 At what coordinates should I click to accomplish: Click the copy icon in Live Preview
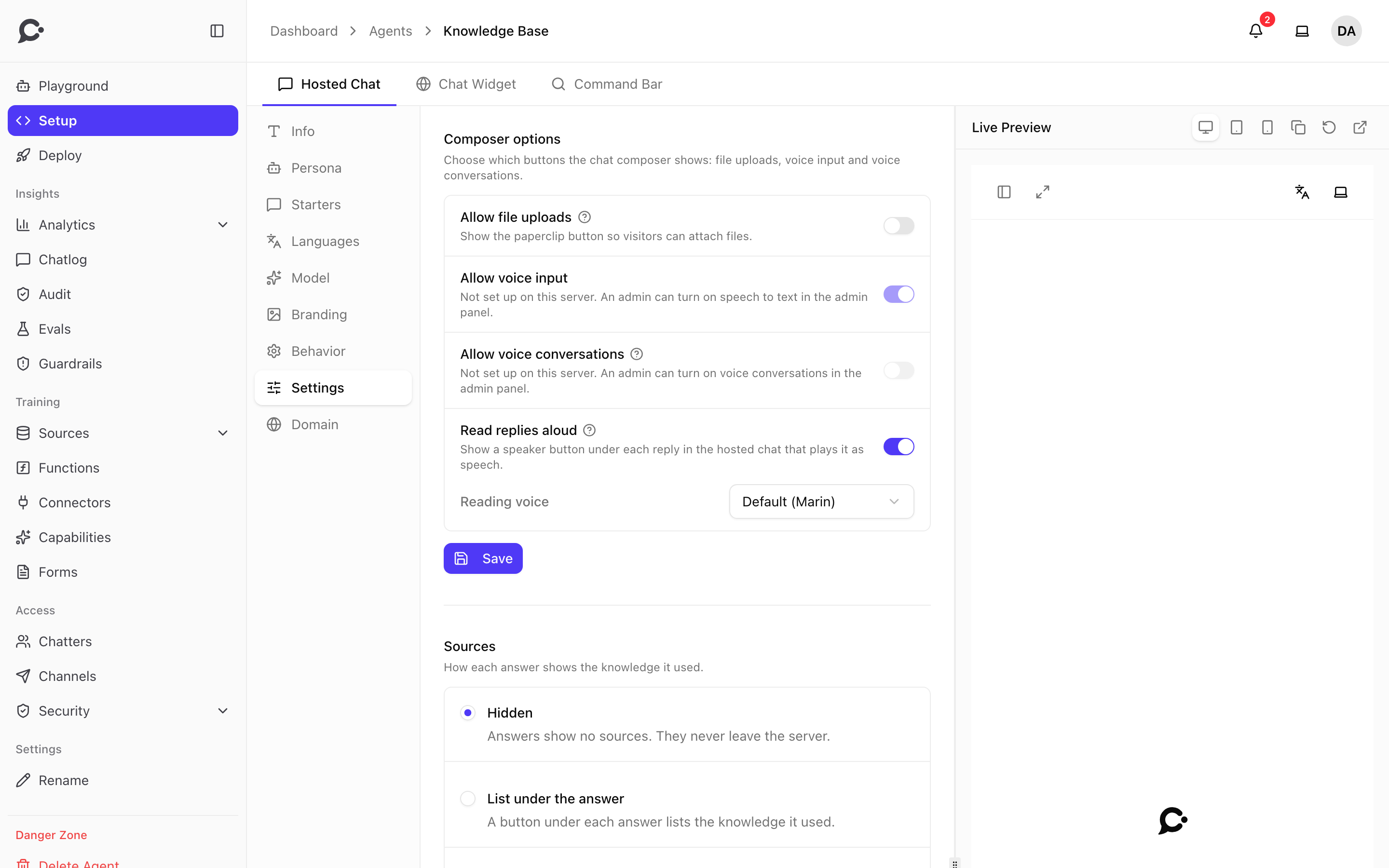pos(1298,127)
